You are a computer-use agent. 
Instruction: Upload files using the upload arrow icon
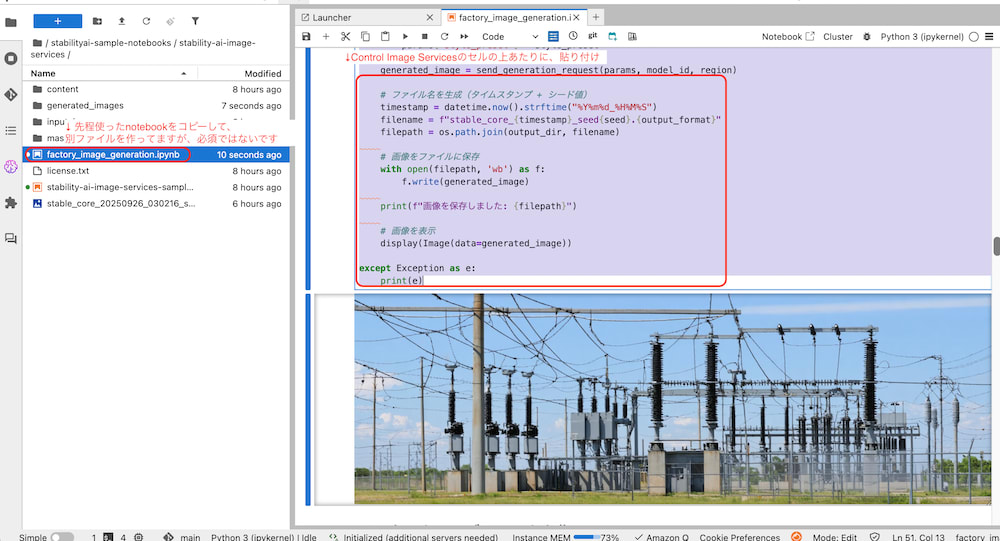click(122, 20)
